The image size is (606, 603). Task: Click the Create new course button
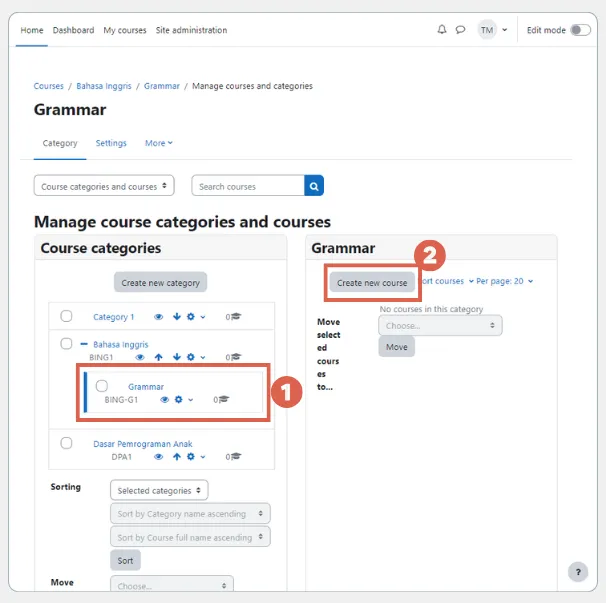coord(372,283)
